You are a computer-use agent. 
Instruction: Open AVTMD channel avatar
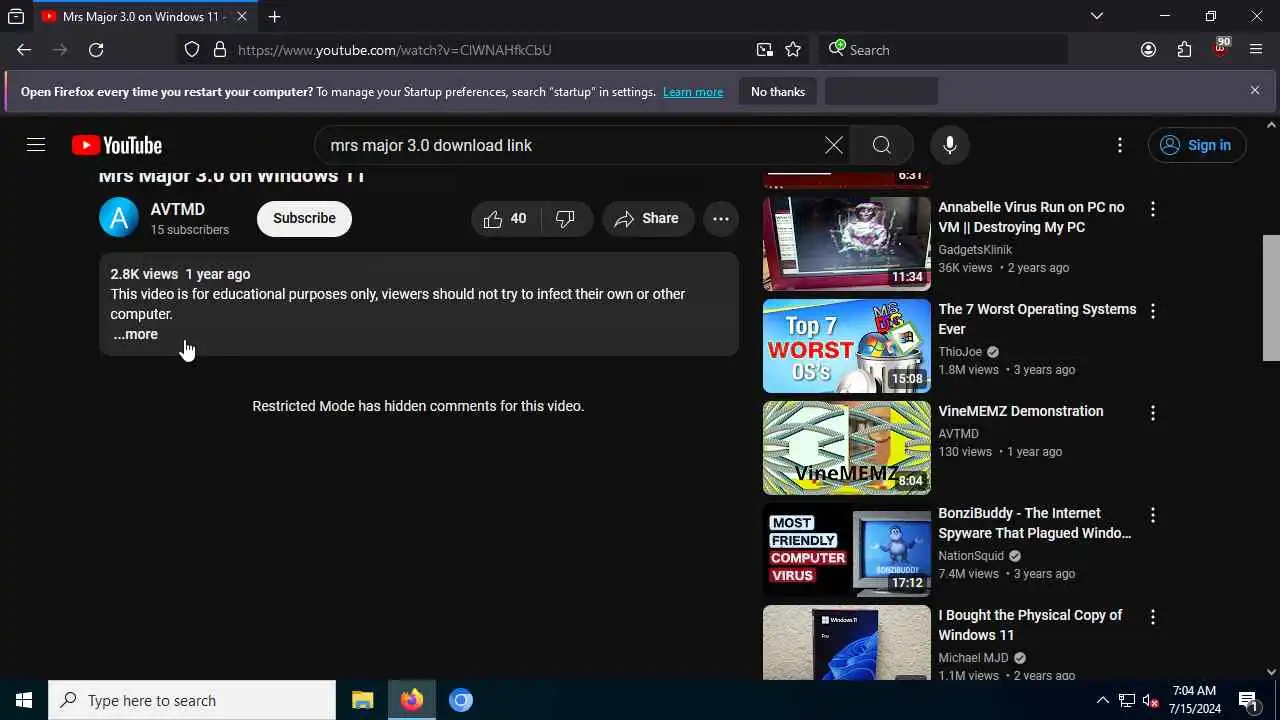point(118,218)
